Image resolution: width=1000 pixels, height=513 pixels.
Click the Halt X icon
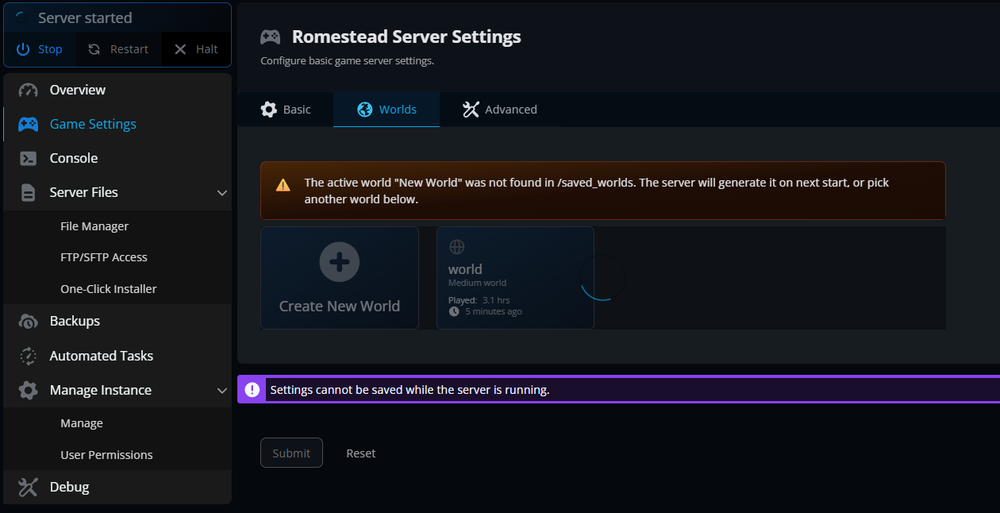(180, 49)
